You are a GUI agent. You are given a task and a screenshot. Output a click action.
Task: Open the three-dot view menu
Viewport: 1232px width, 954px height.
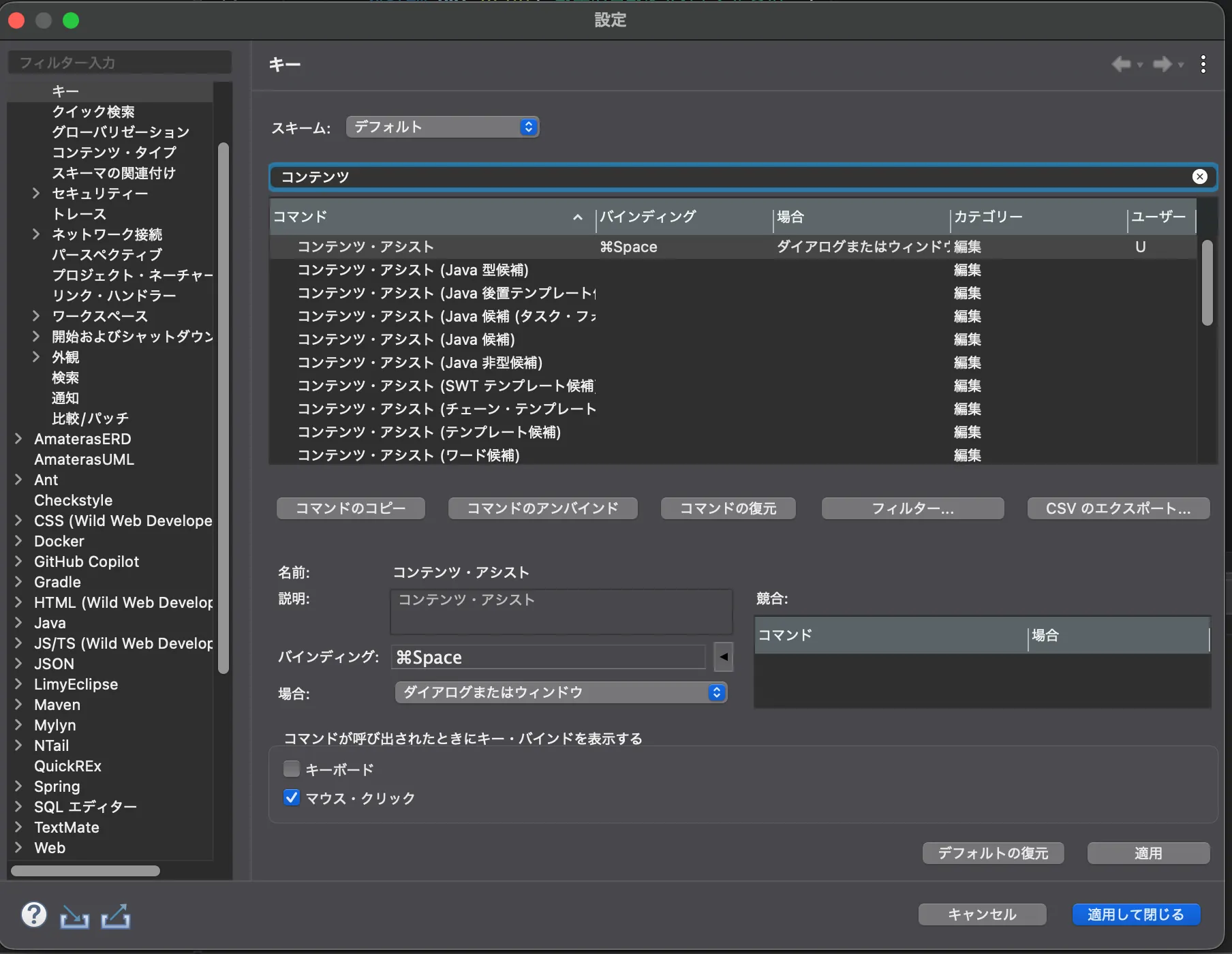(x=1203, y=64)
